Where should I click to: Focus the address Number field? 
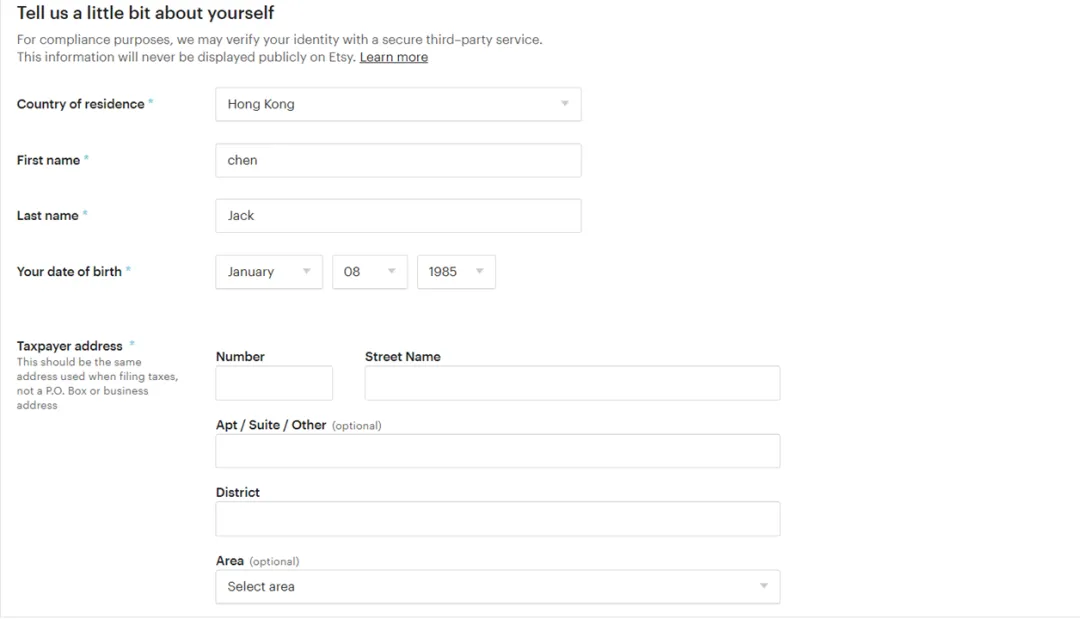274,383
